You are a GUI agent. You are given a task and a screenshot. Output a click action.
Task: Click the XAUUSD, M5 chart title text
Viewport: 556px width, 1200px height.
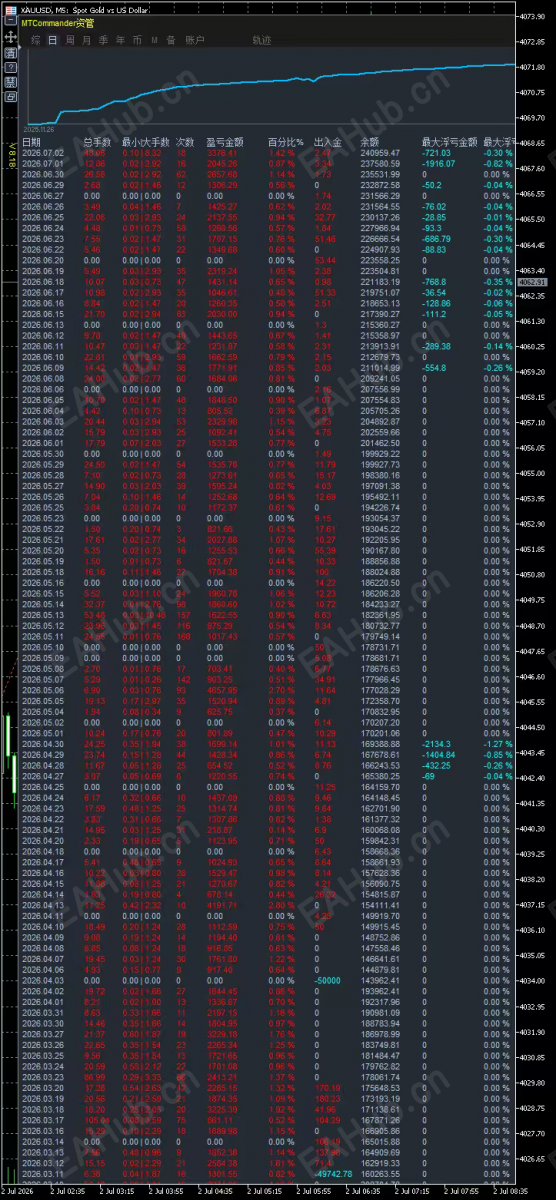click(x=46, y=8)
